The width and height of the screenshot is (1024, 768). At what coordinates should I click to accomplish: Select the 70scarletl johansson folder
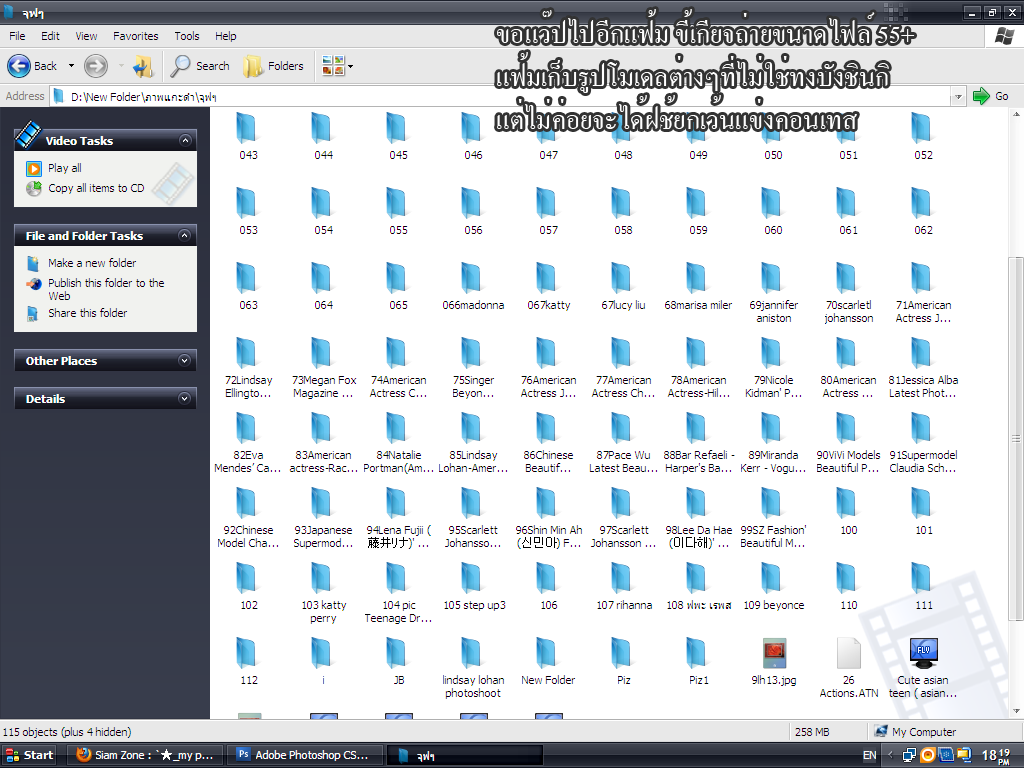[x=848, y=293]
